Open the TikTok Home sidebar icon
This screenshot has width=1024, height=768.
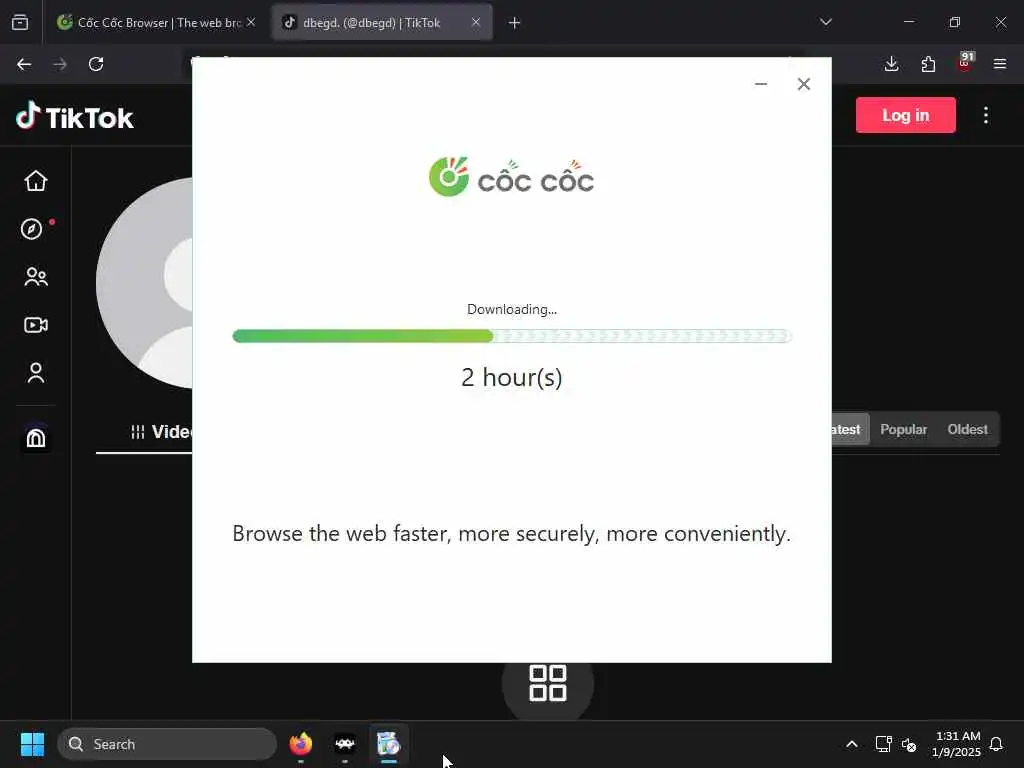tap(36, 181)
